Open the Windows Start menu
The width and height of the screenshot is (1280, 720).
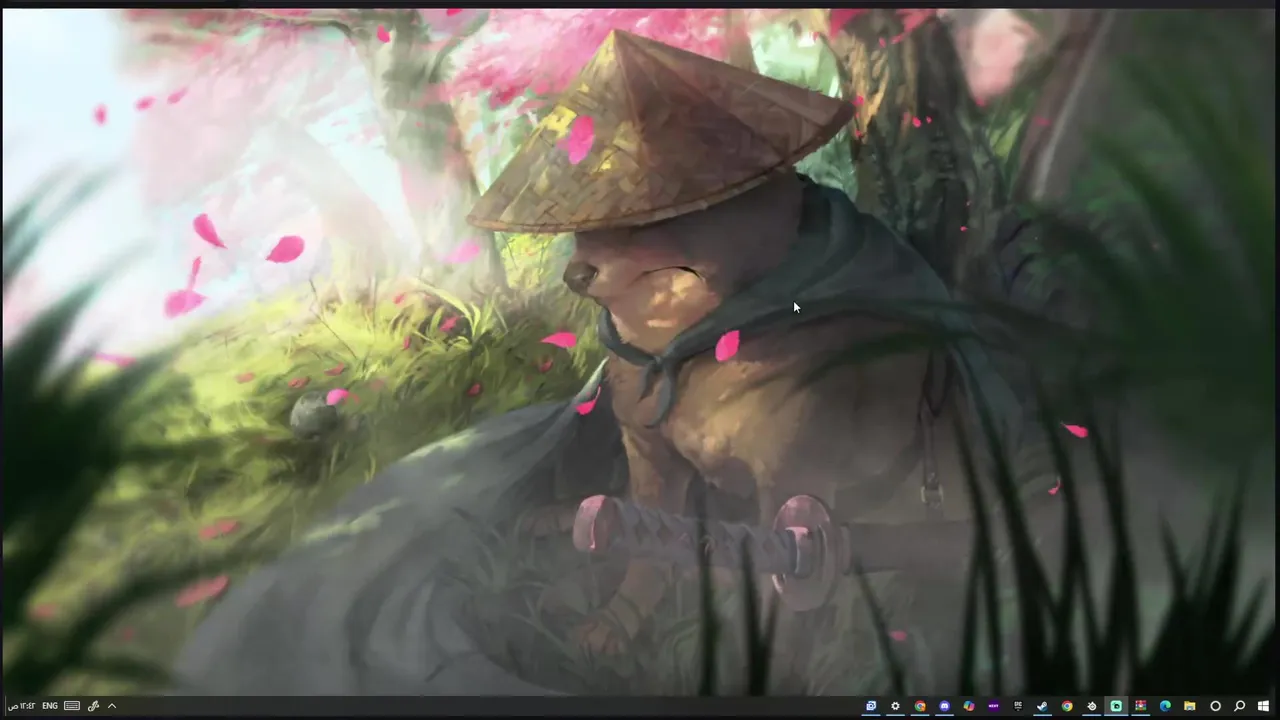tap(1263, 706)
